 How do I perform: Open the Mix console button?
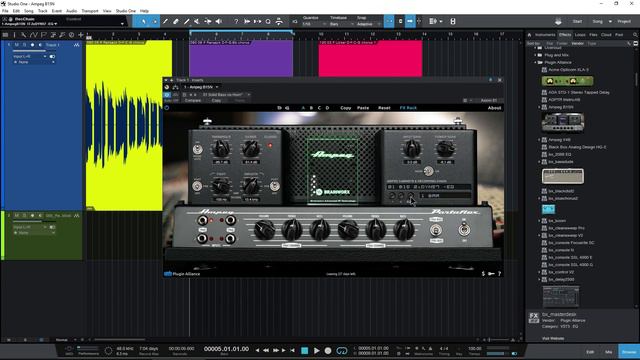pyautogui.click(x=609, y=352)
